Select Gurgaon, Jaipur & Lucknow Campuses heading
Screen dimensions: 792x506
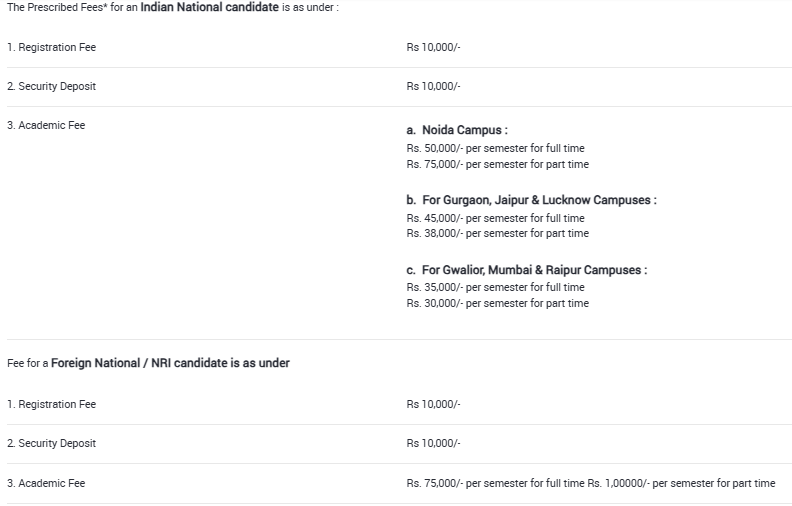531,200
